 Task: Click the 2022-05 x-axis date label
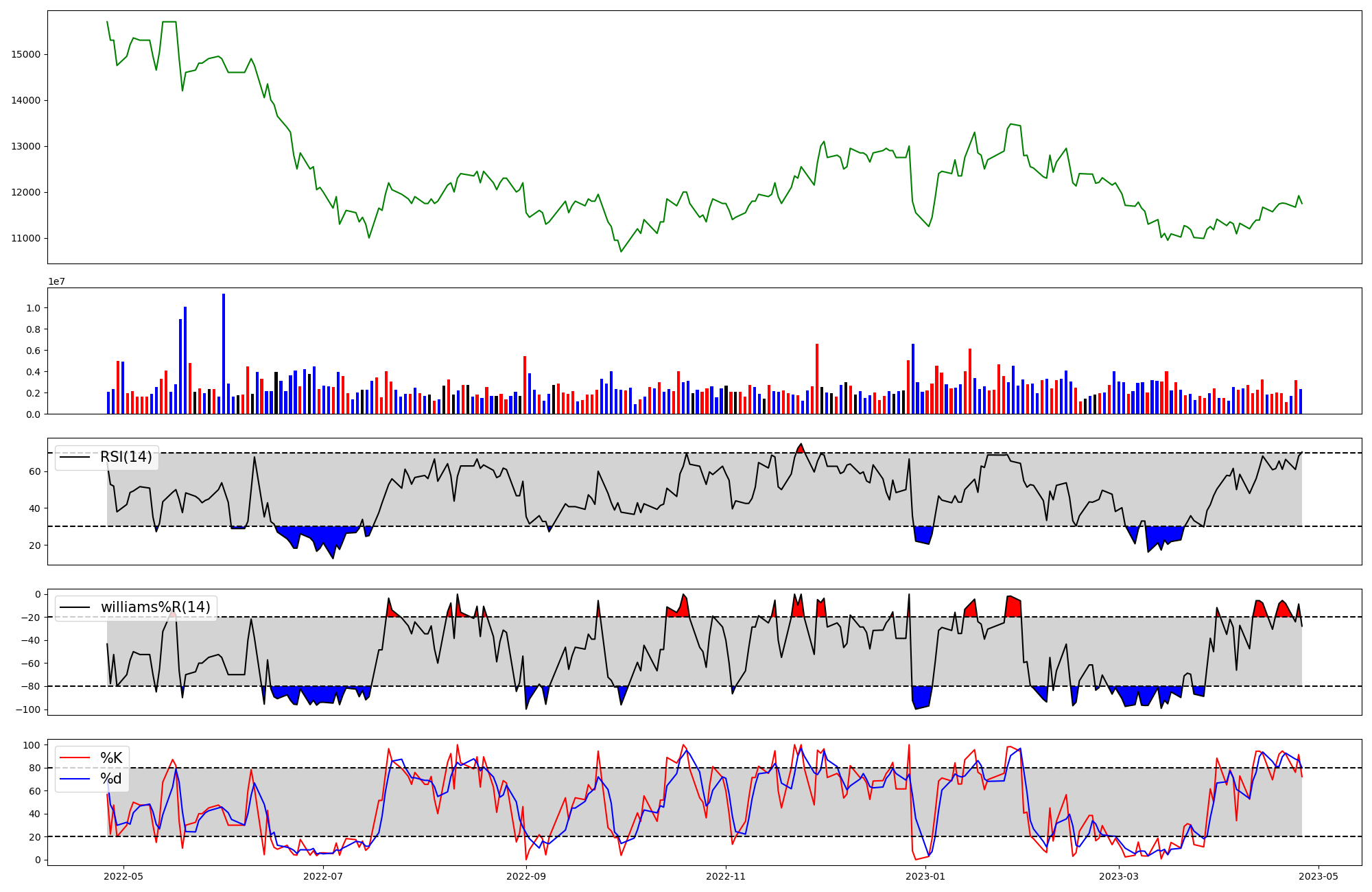point(123,876)
